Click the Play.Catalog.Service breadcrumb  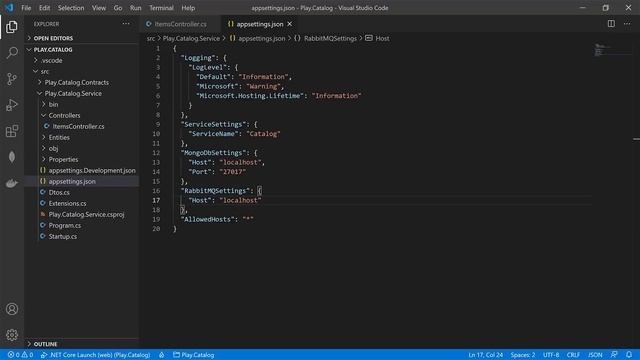[x=191, y=38]
